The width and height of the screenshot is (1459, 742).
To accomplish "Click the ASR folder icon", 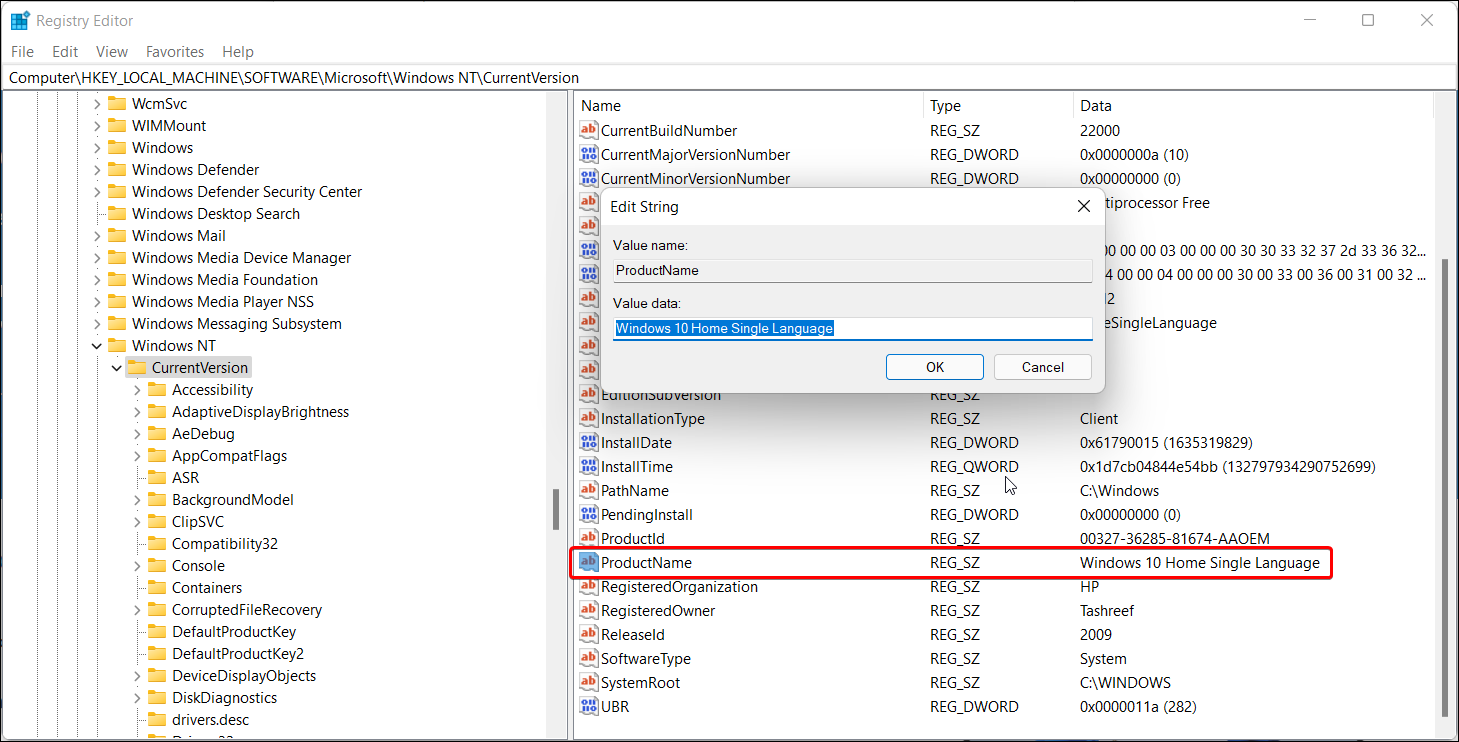I will point(156,478).
